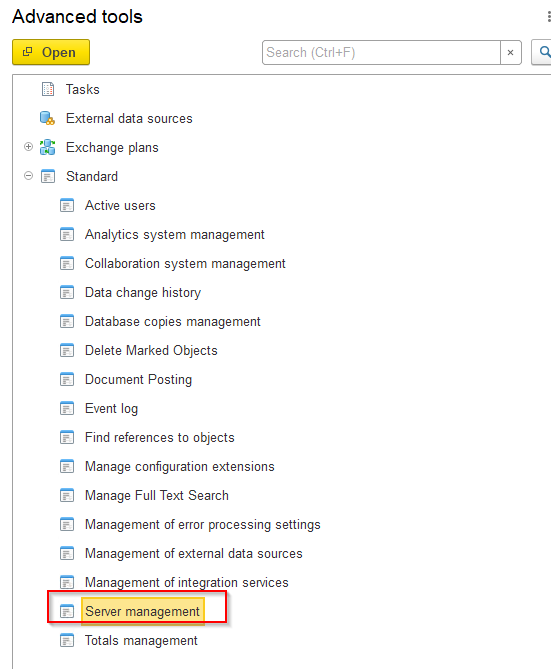Screen dimensions: 551x669
Task: Select Document Posting
Action: [x=138, y=379]
